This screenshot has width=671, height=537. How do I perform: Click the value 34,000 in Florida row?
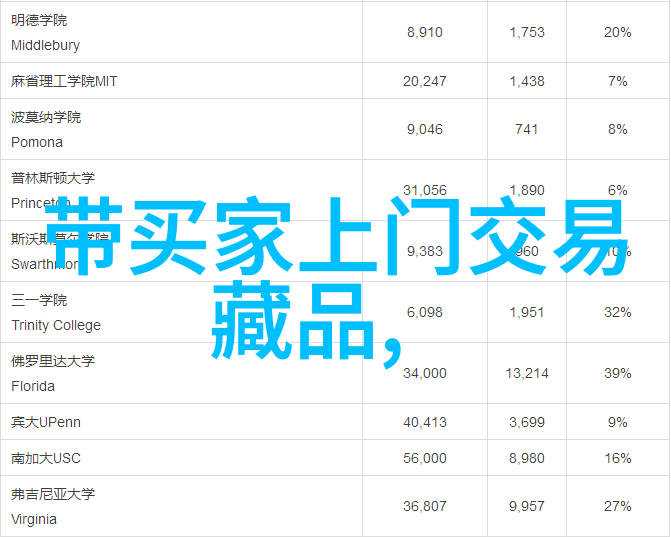[425, 373]
